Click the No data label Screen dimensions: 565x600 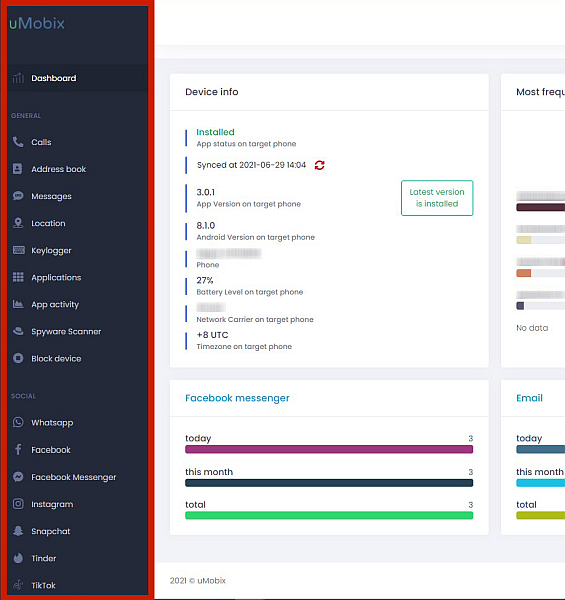coord(532,328)
